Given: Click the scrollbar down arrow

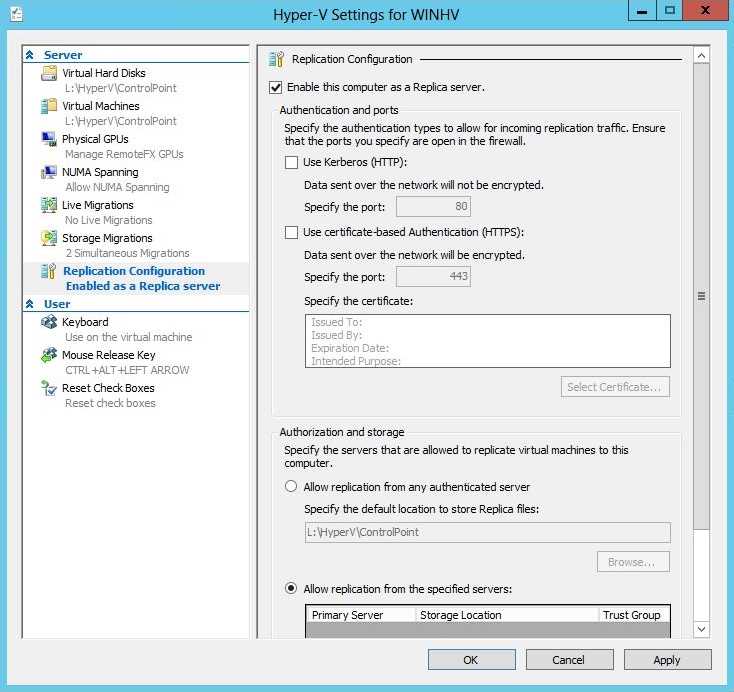Looking at the screenshot, I should (x=701, y=629).
